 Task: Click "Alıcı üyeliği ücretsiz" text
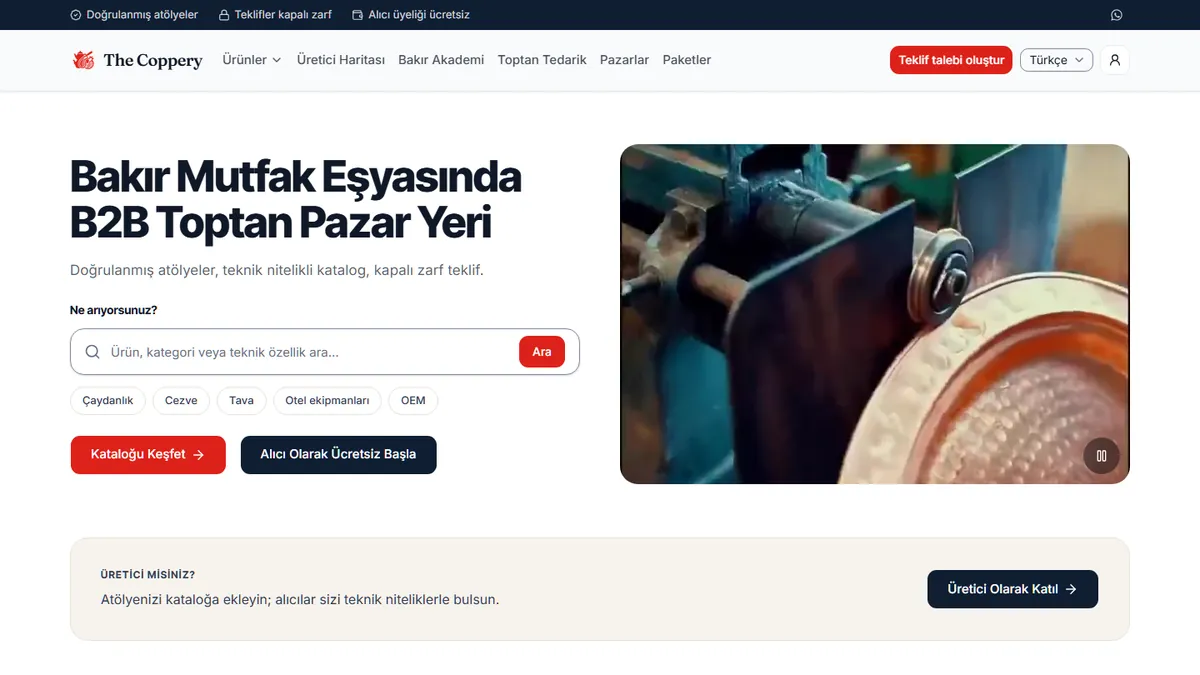pyautogui.click(x=419, y=15)
